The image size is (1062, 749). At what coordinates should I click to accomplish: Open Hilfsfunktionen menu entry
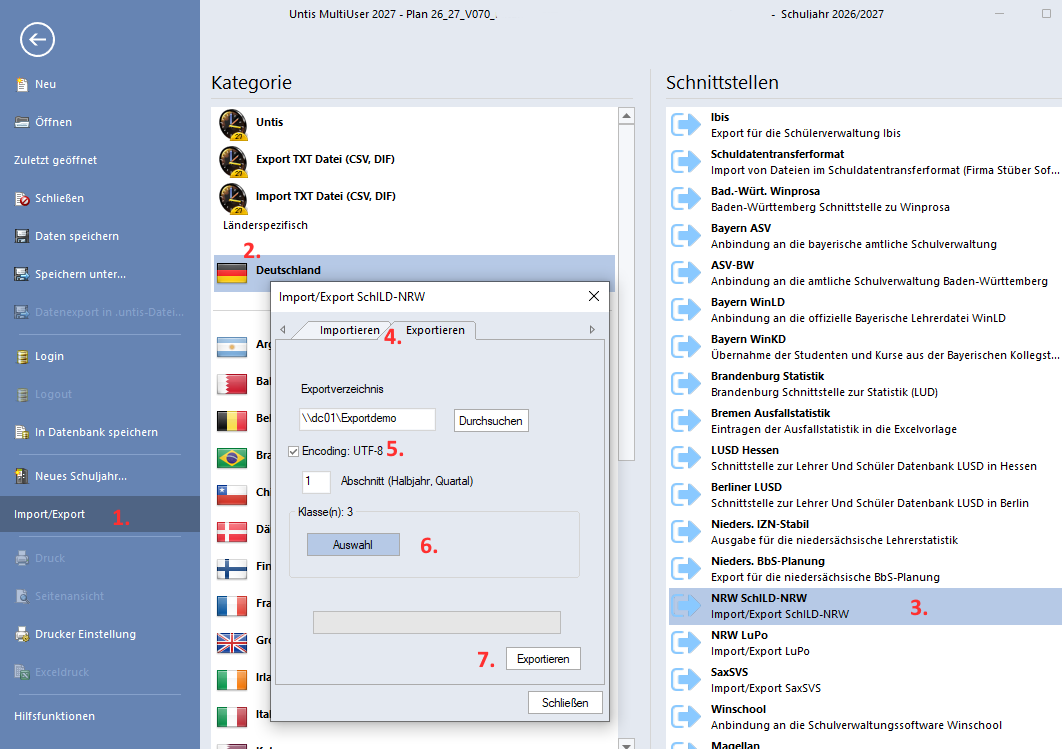pyautogui.click(x=54, y=716)
